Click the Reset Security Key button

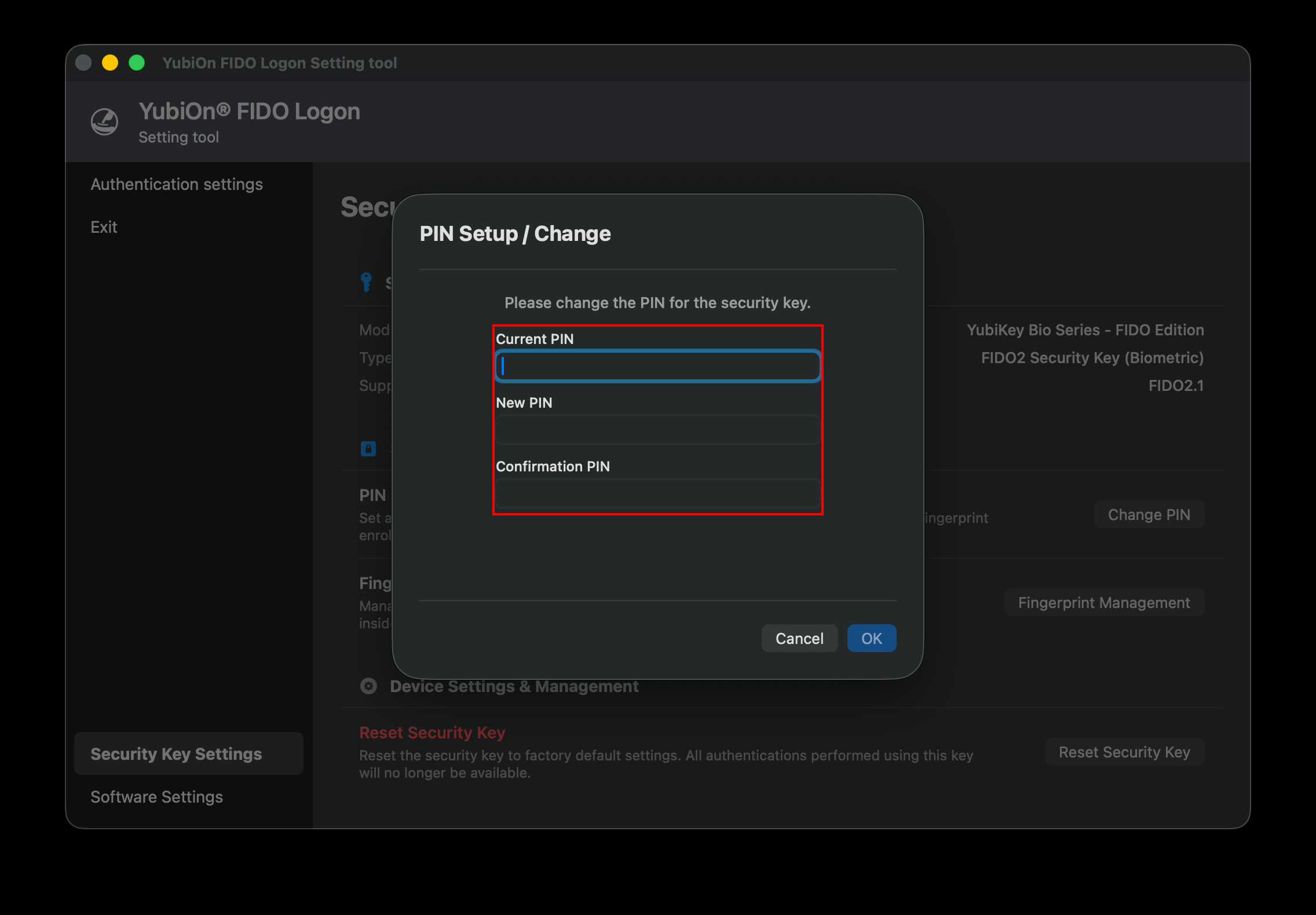coord(1124,752)
